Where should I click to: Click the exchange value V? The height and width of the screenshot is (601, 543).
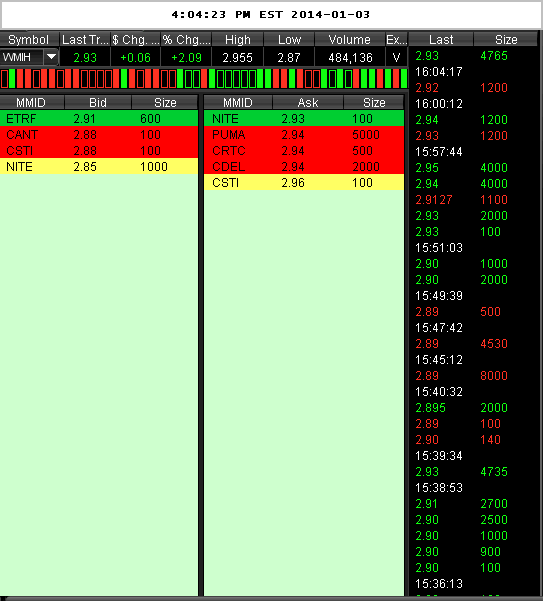point(396,58)
